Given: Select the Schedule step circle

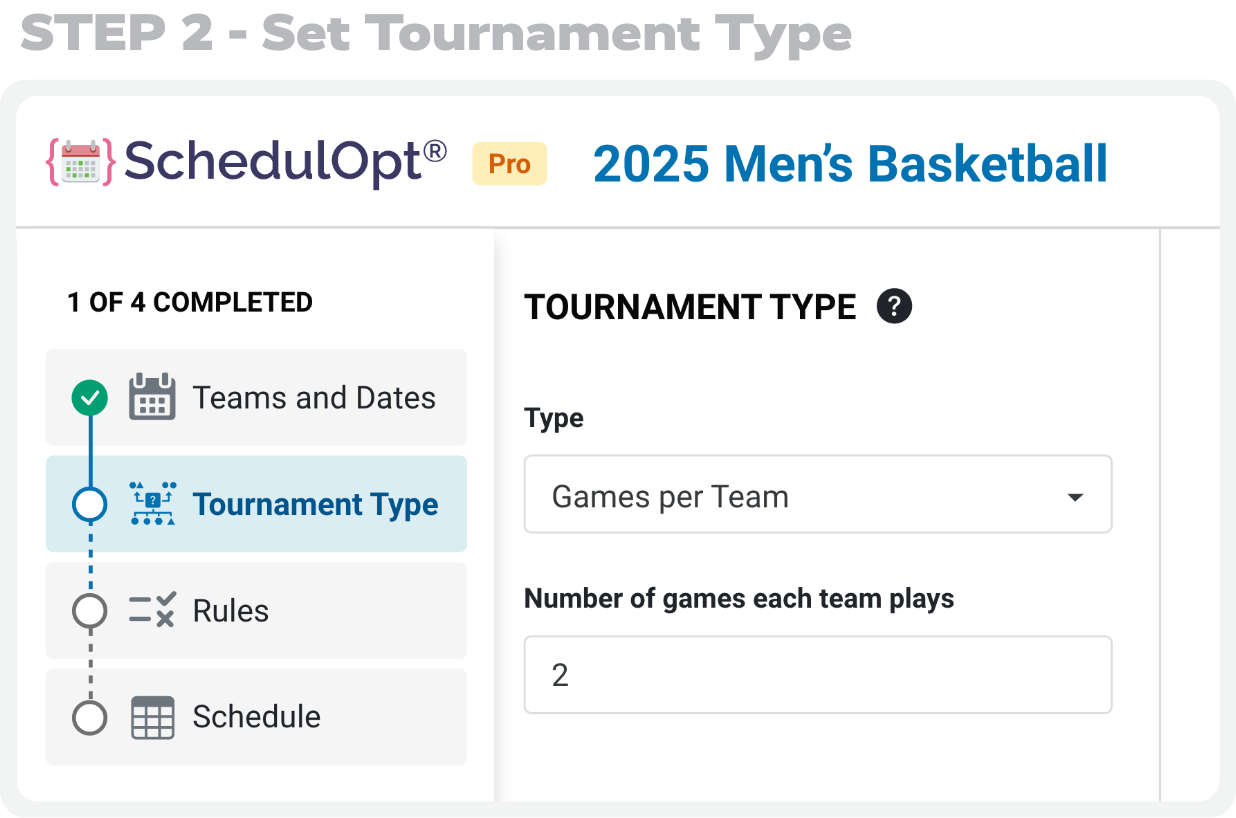Looking at the screenshot, I should pyautogui.click(x=90, y=717).
